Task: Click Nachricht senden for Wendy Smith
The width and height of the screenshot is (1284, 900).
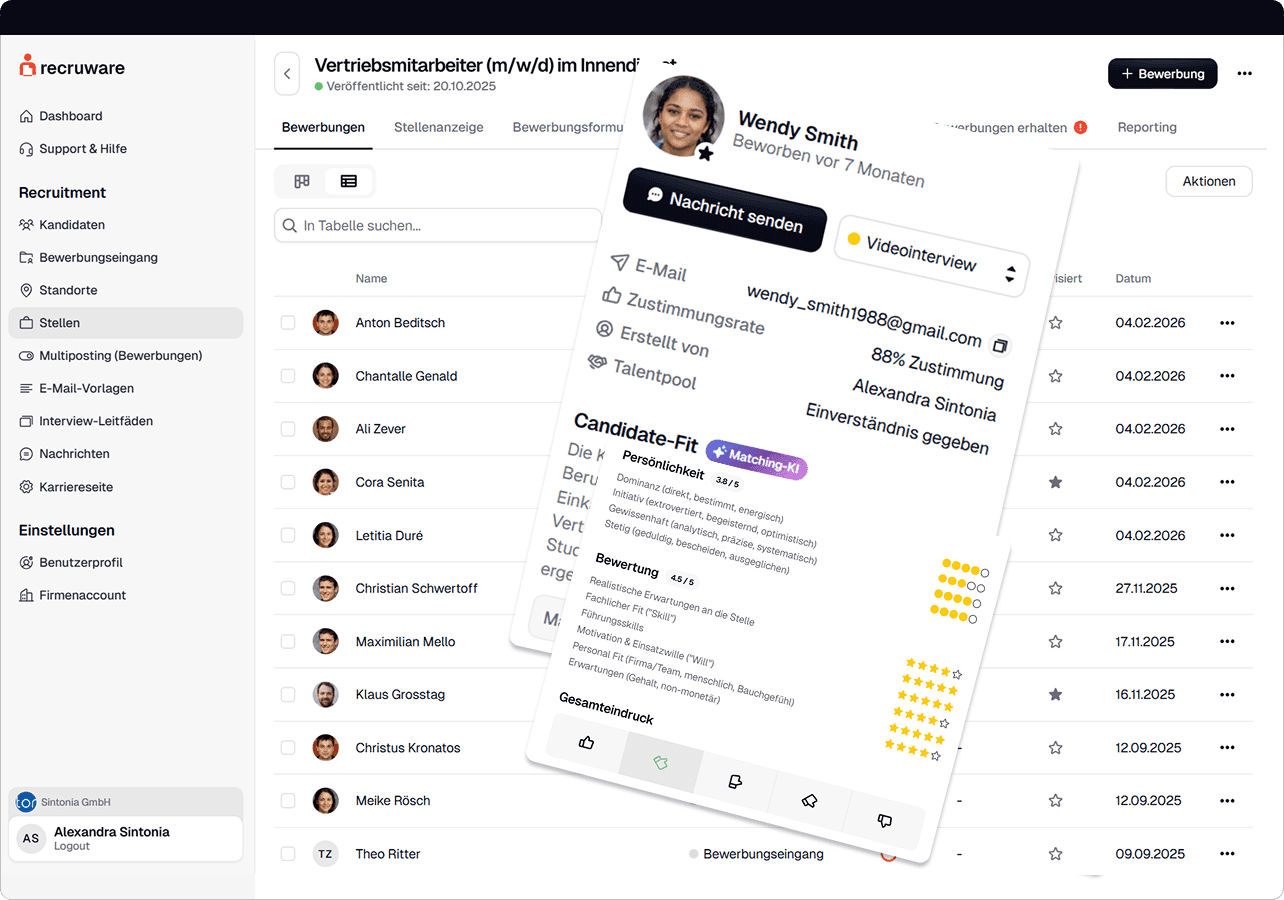Action: pyautogui.click(x=725, y=210)
